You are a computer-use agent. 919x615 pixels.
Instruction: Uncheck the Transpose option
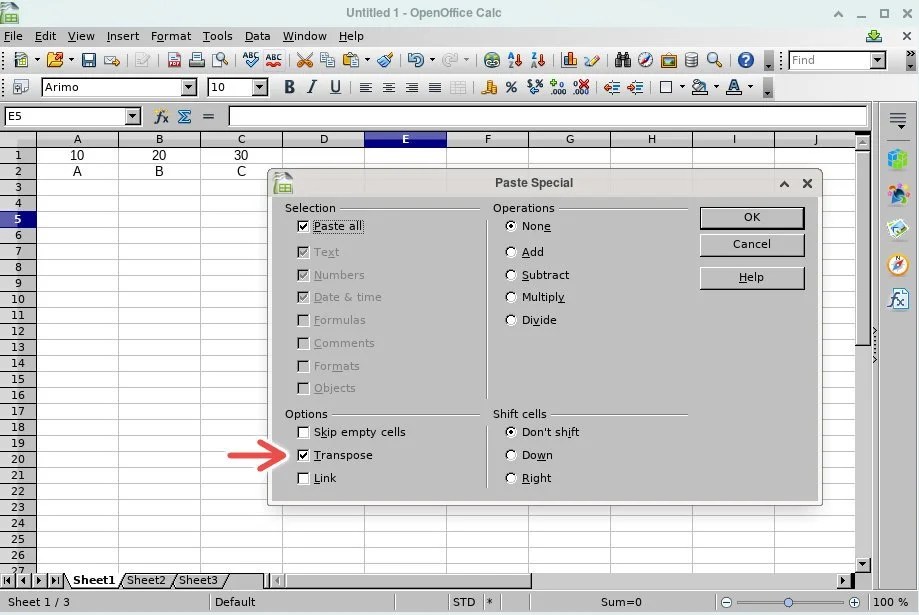click(x=303, y=455)
